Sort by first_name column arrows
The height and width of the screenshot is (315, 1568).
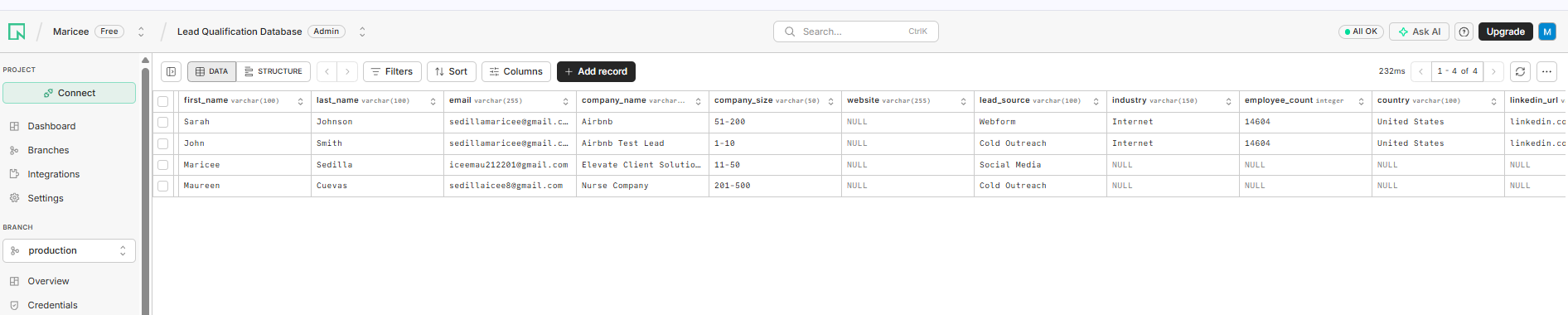(x=300, y=101)
